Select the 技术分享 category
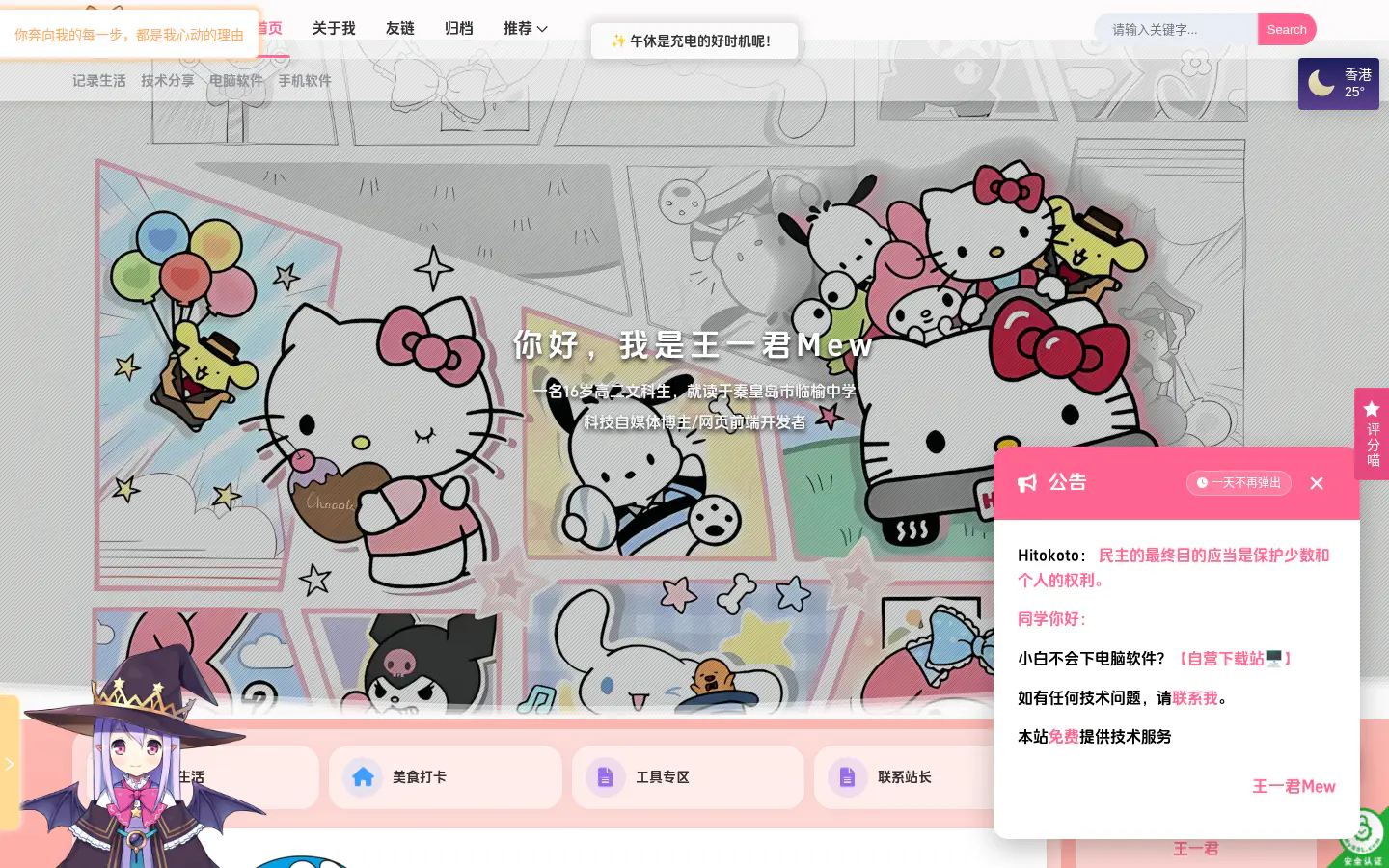 click(x=168, y=81)
